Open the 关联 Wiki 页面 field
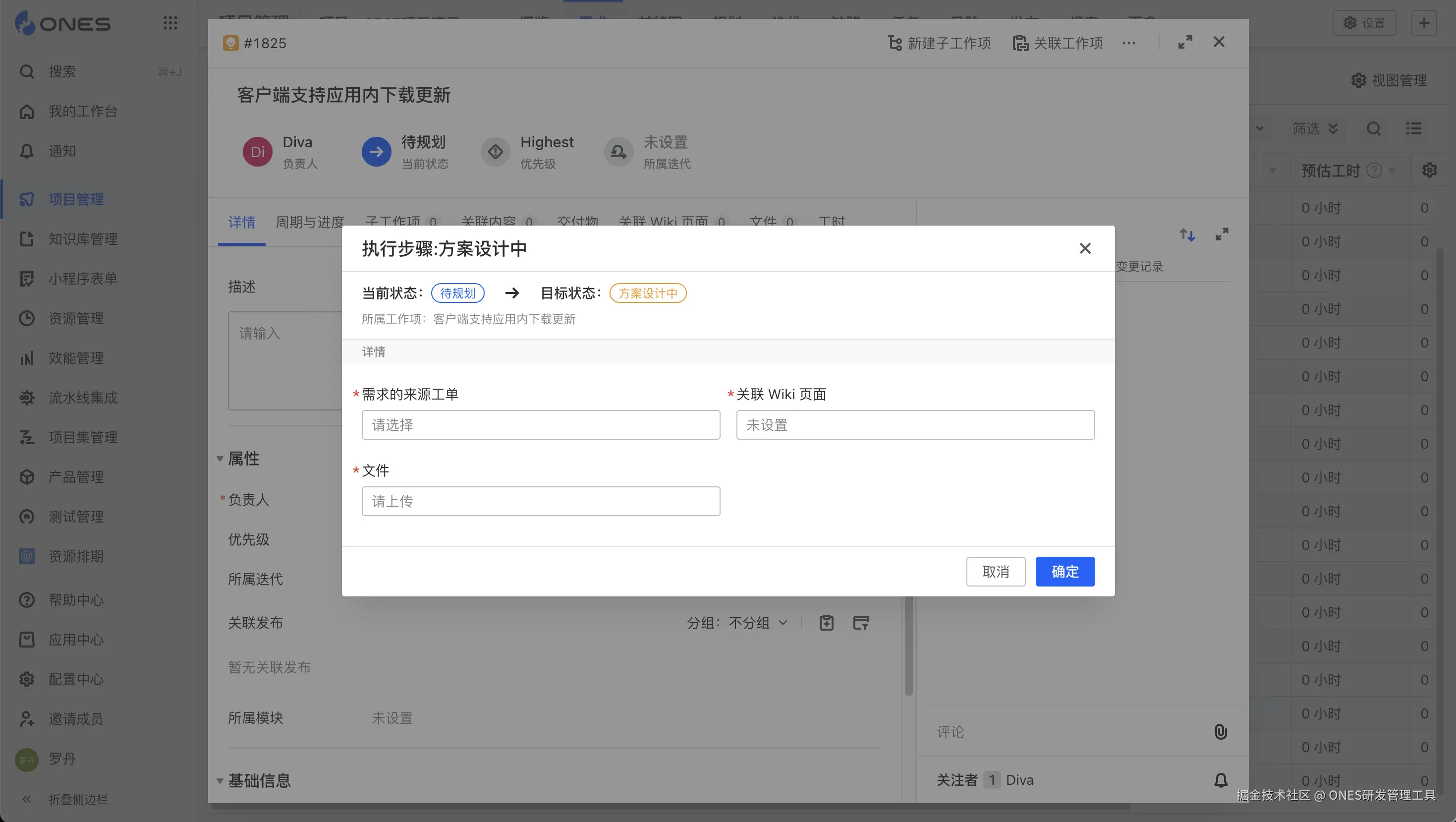This screenshot has width=1456, height=822. (914, 424)
